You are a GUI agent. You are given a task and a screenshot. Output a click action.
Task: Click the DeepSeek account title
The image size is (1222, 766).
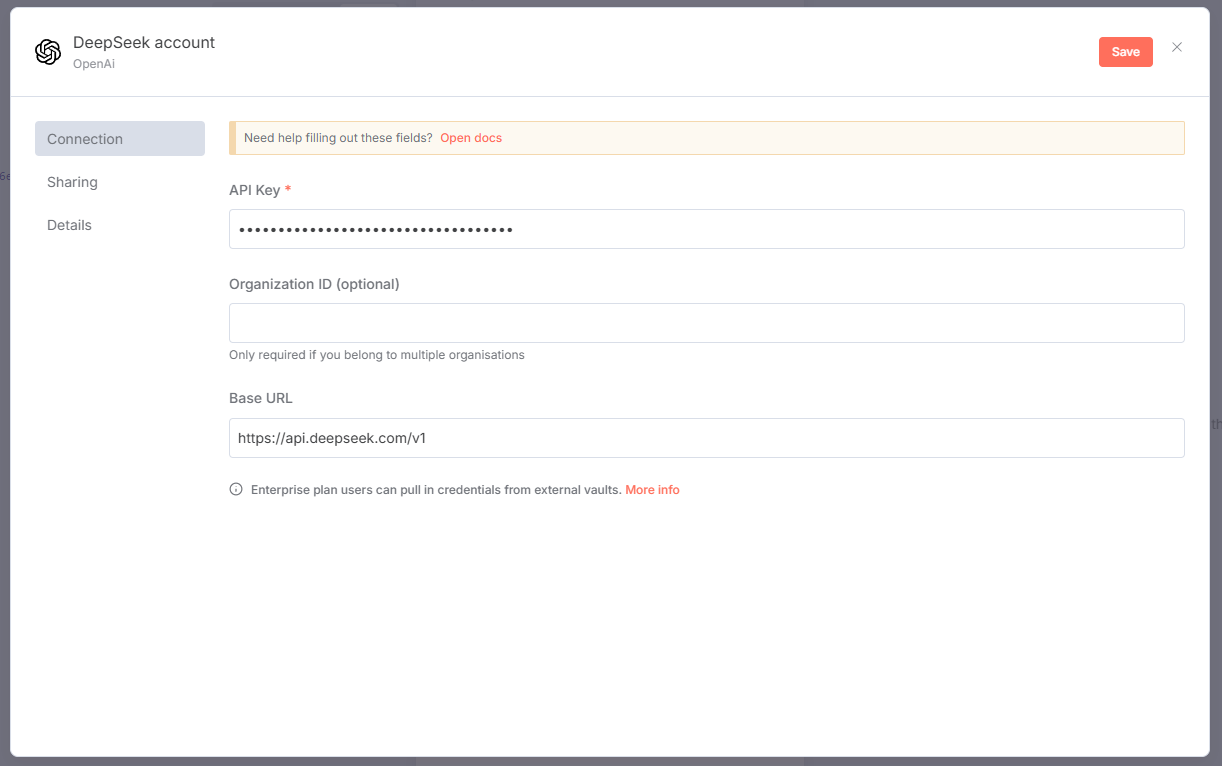pyautogui.click(x=144, y=43)
